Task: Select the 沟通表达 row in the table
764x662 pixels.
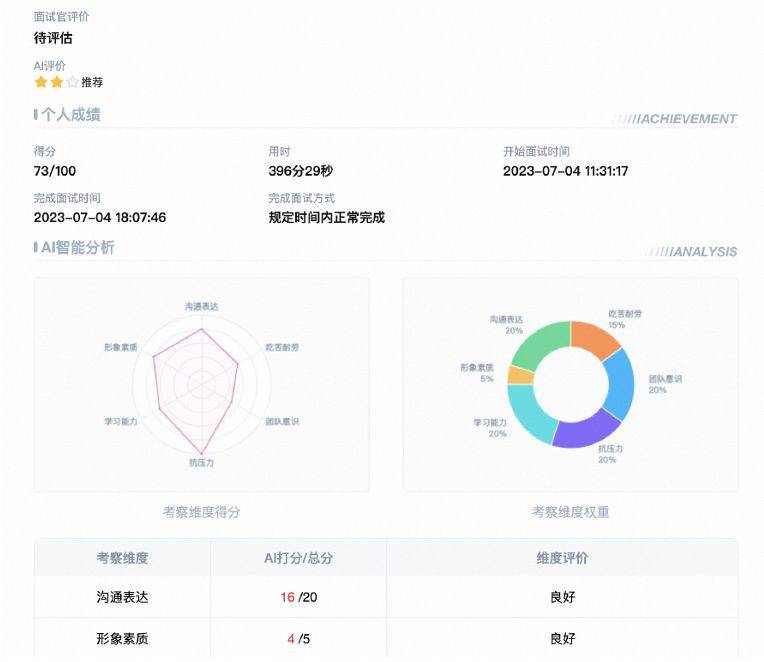Action: 122,597
